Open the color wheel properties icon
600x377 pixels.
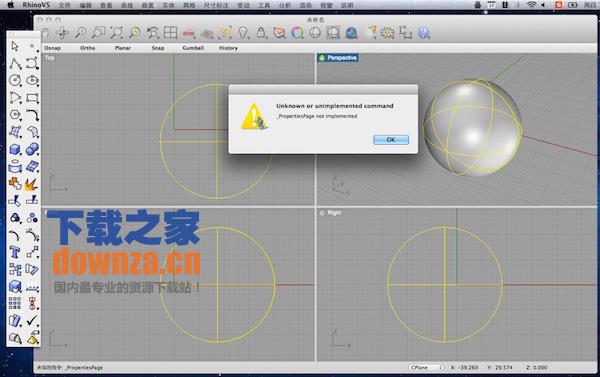pos(297,33)
